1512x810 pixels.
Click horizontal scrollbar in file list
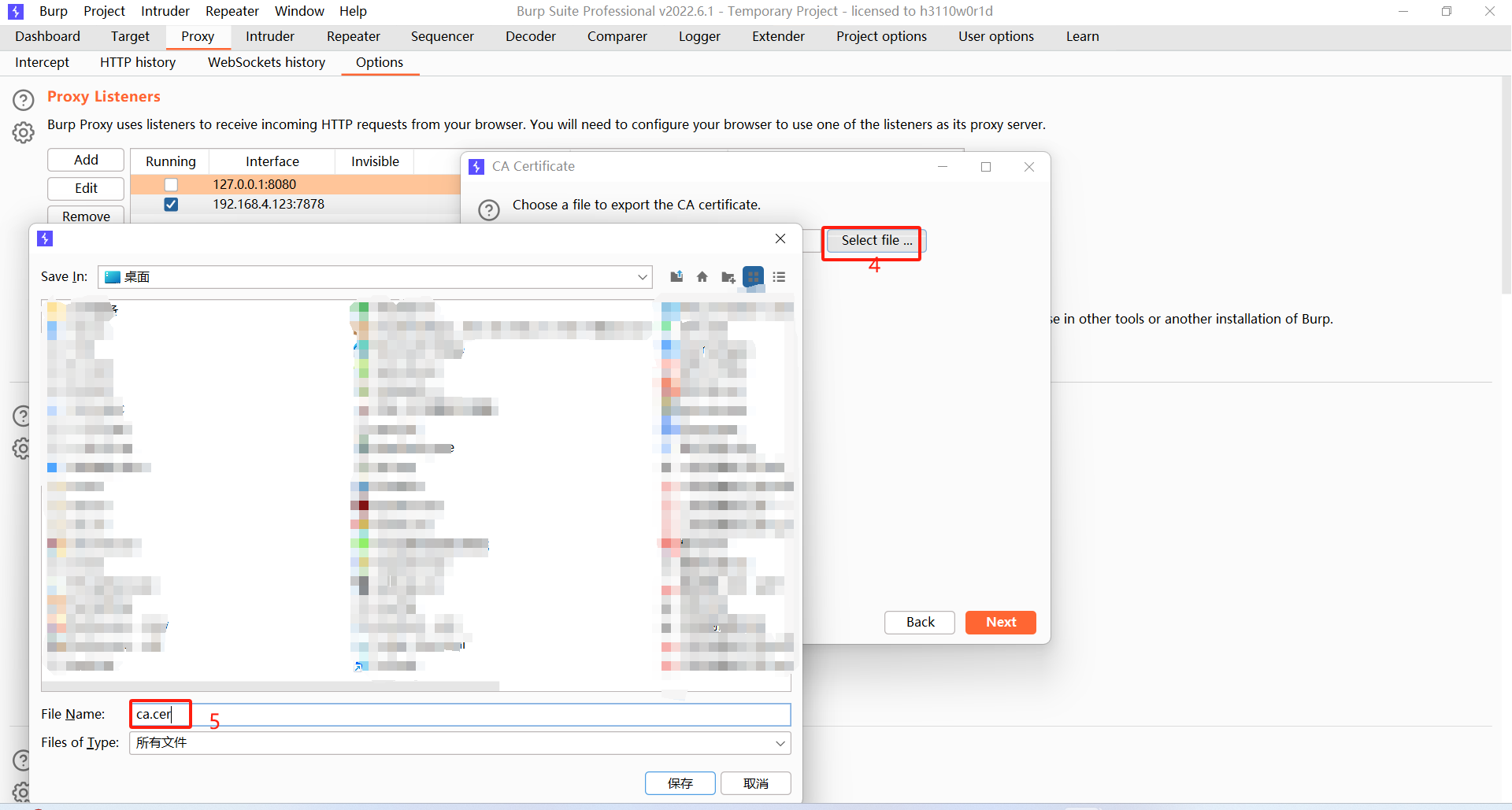coord(271,686)
